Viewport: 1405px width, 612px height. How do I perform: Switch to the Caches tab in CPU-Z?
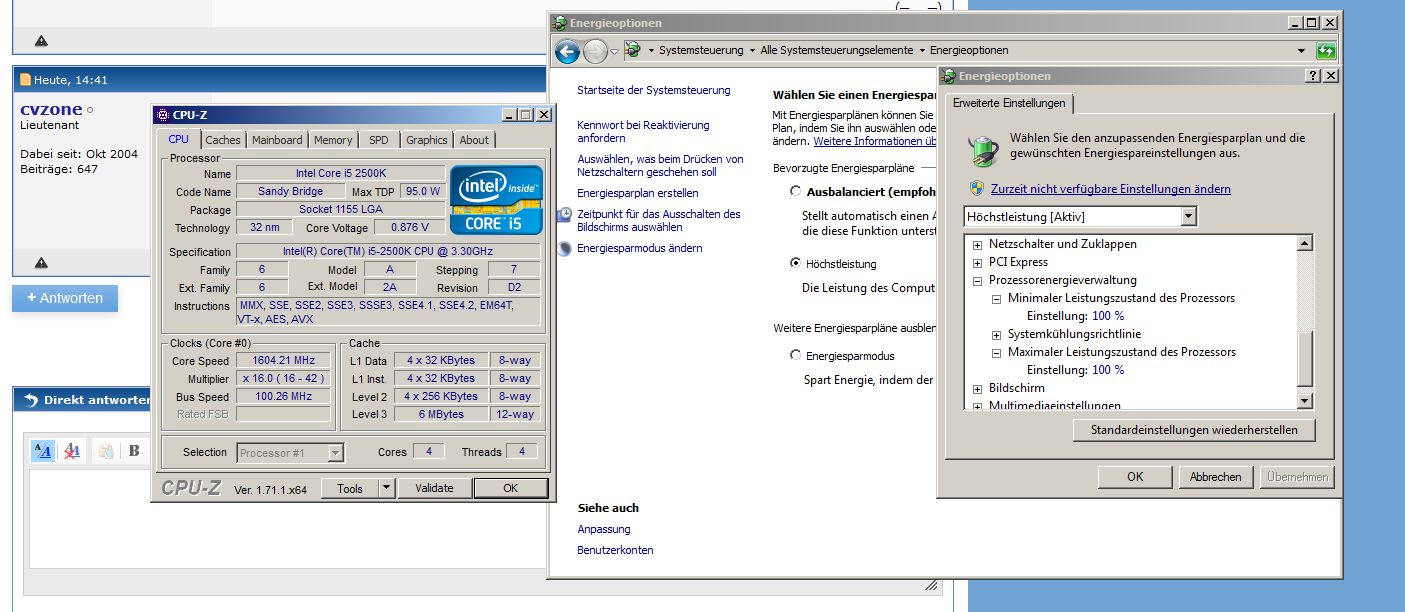point(223,140)
